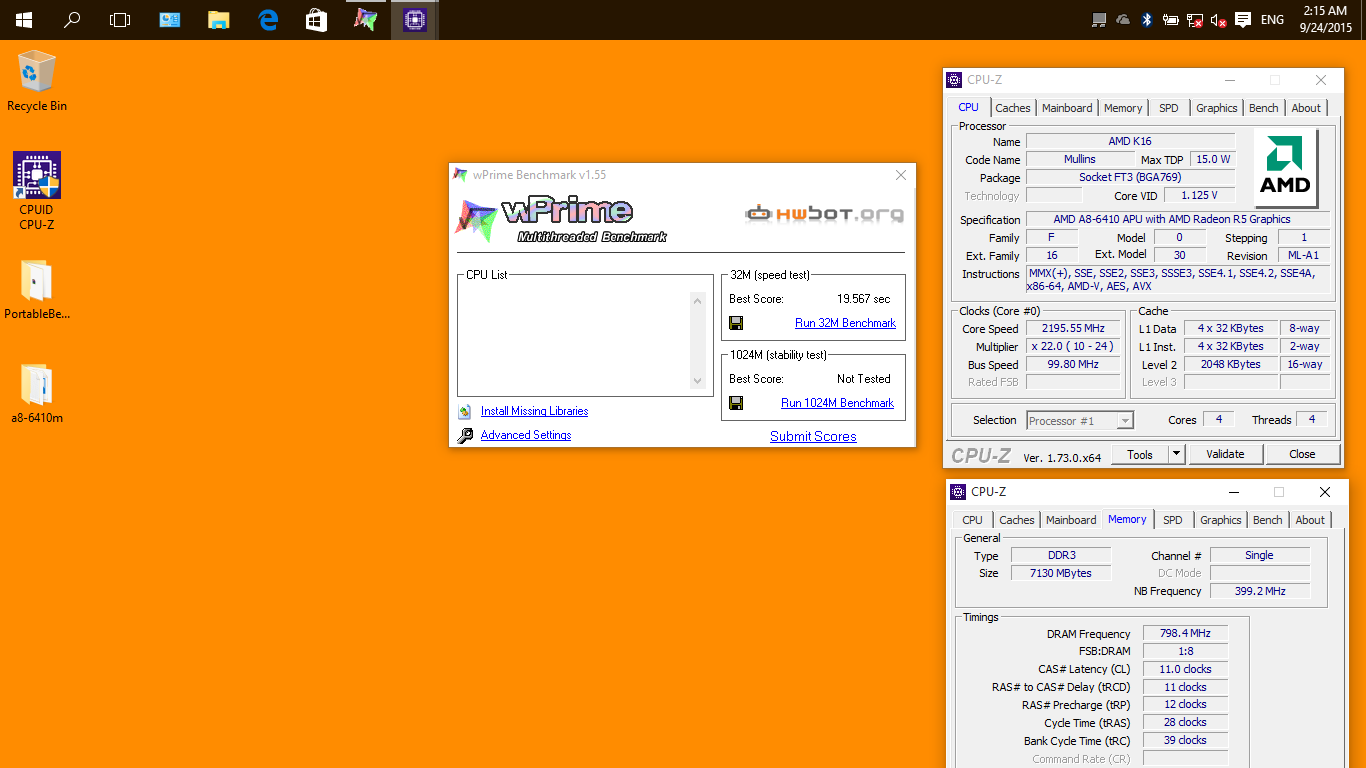
Task: Select SPD tab in lower CPU-Z window
Action: coord(1173,520)
